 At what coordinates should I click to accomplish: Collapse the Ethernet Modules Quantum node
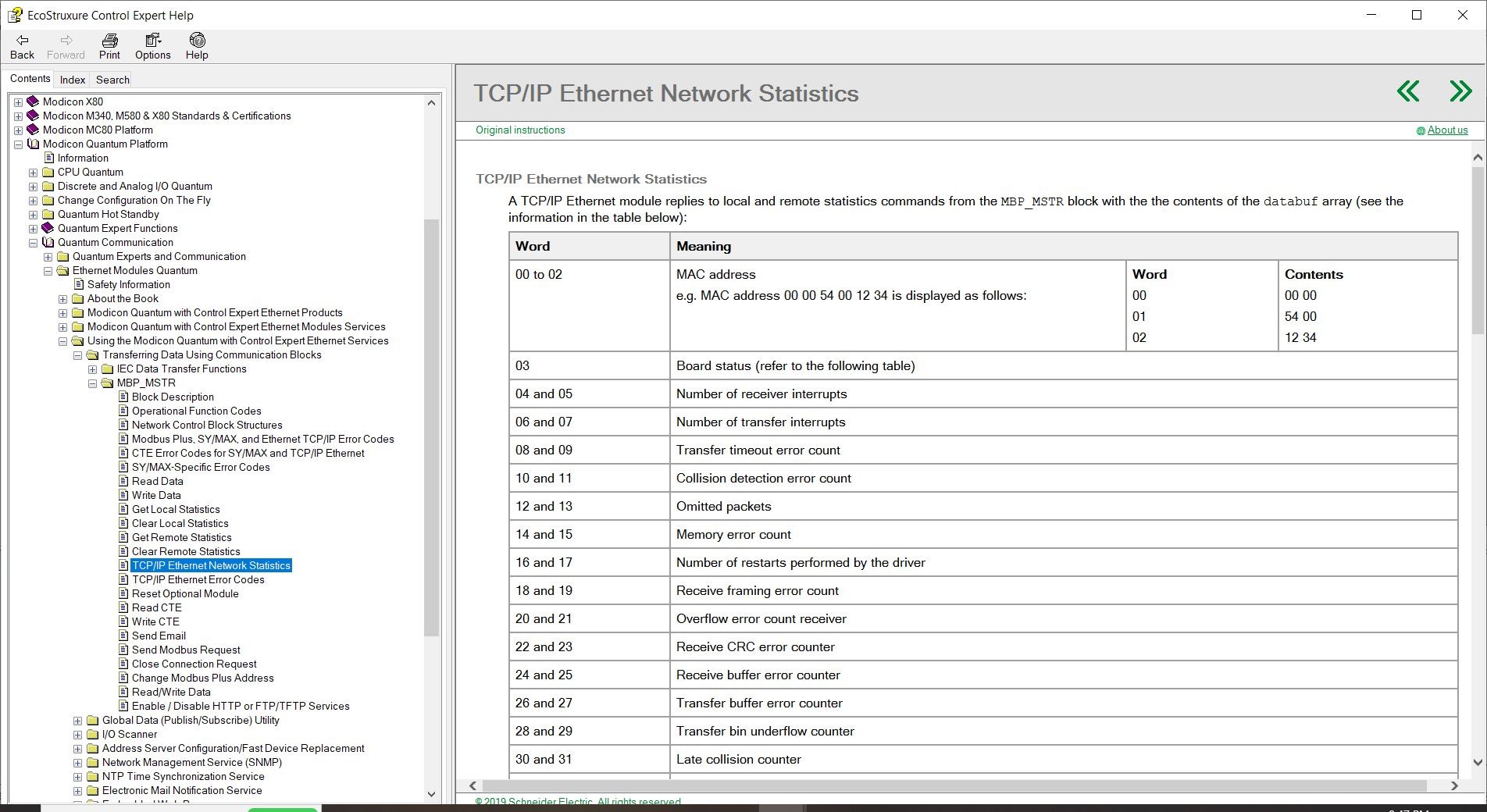48,271
